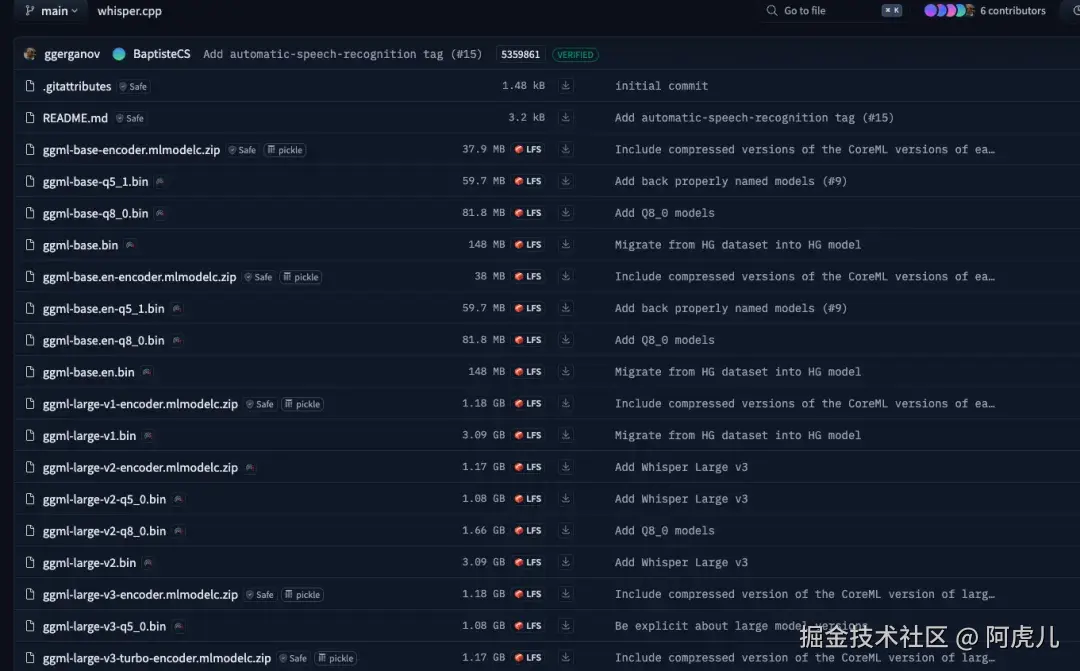The image size is (1080, 671).
Task: Download ggml-base.en.bin
Action: click(565, 371)
